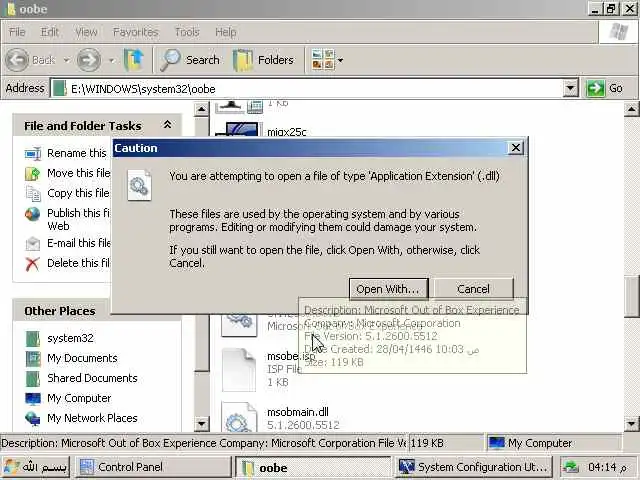Viewport: 640px width, 480px height.
Task: Click Cancel in Caution dialog
Action: tap(473, 289)
